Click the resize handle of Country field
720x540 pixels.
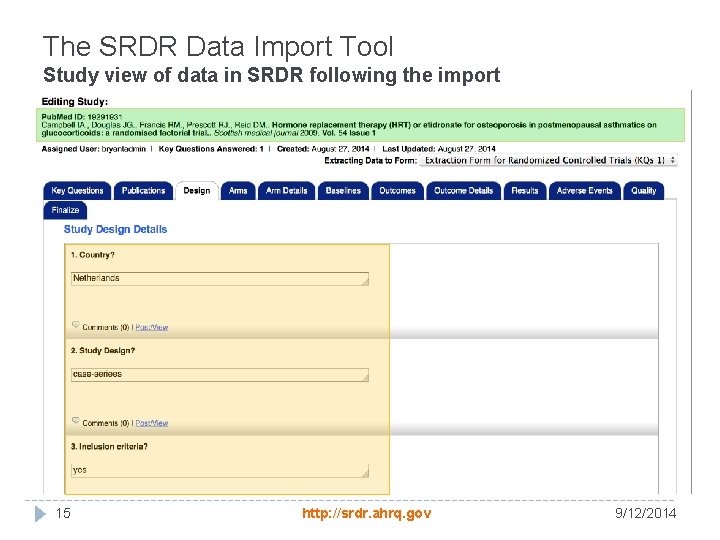(366, 282)
